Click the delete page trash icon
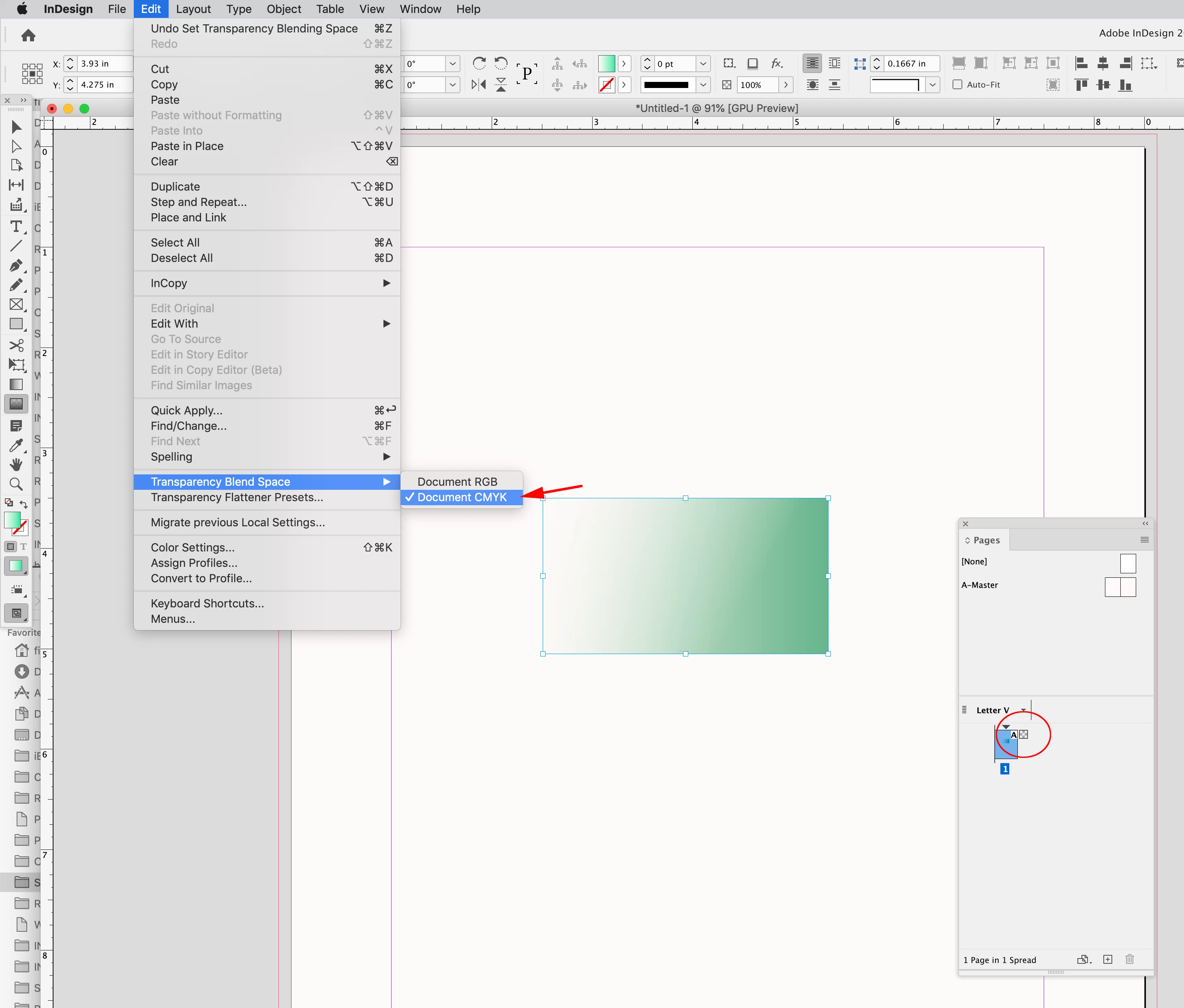1184x1008 pixels. click(x=1129, y=959)
